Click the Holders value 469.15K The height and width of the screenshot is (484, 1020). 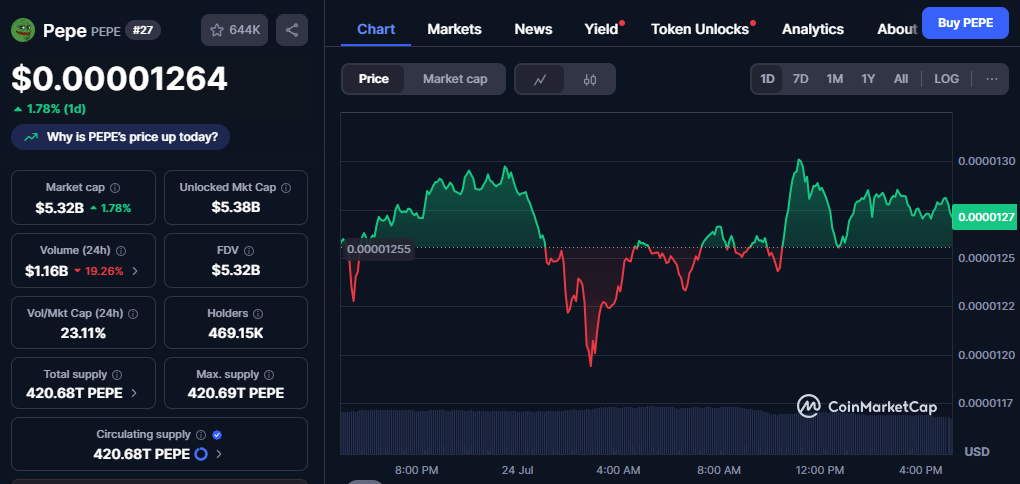235,333
